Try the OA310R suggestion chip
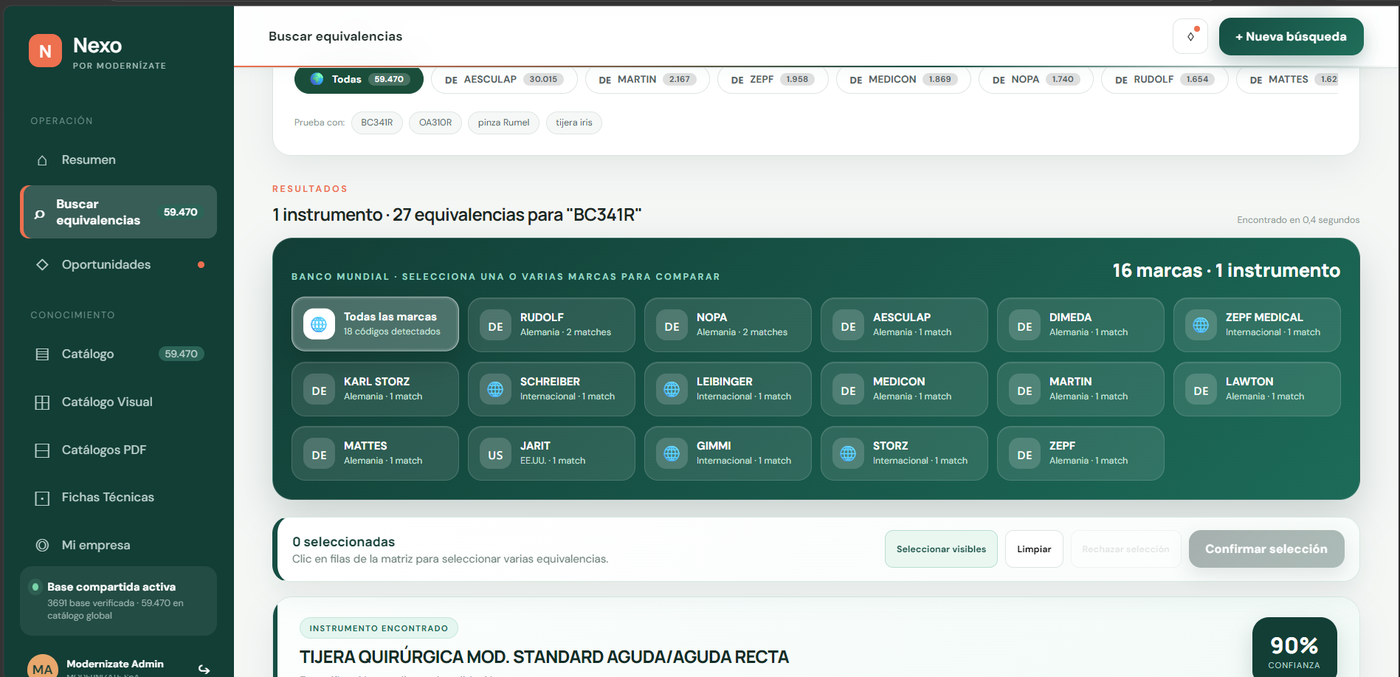Image resolution: width=1400 pixels, height=677 pixels. click(x=435, y=123)
